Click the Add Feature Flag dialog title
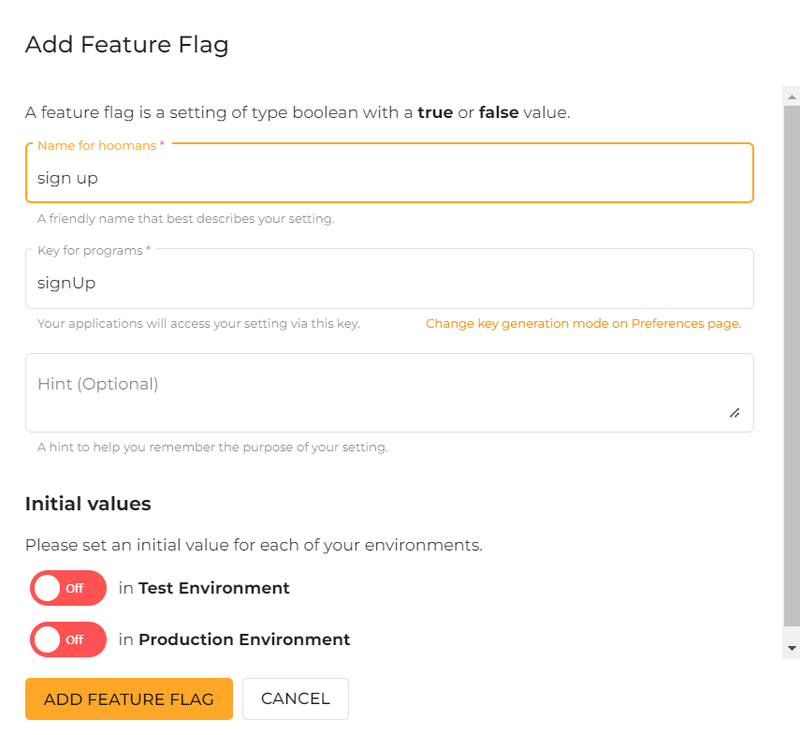Screen dimensions: 800x735 tap(126, 45)
